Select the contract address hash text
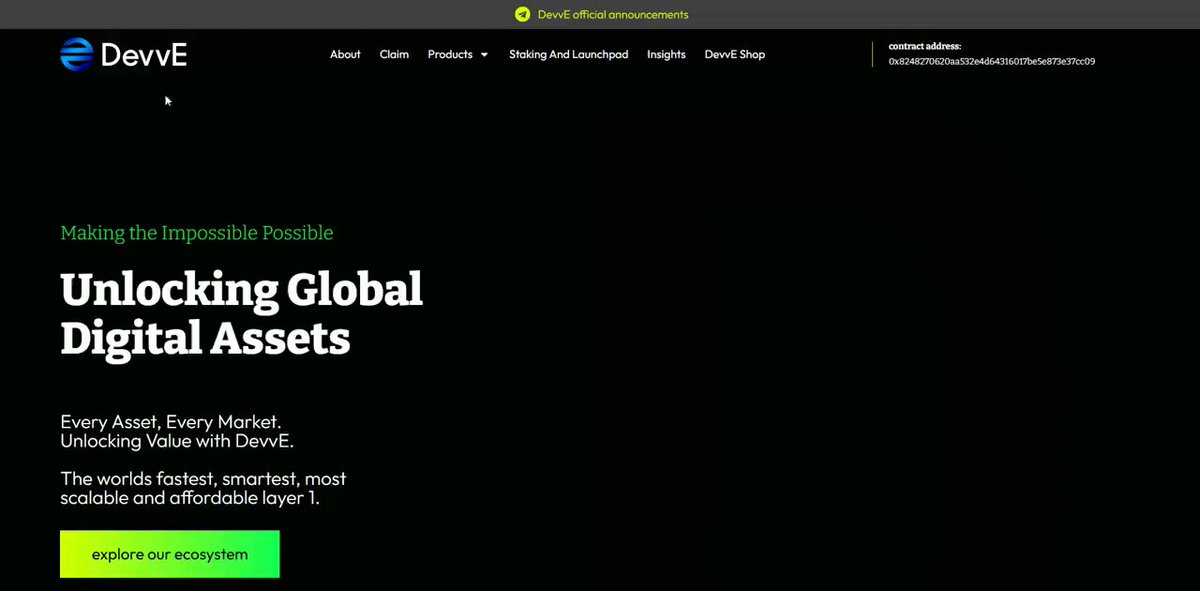The height and width of the screenshot is (591, 1200). 992,61
